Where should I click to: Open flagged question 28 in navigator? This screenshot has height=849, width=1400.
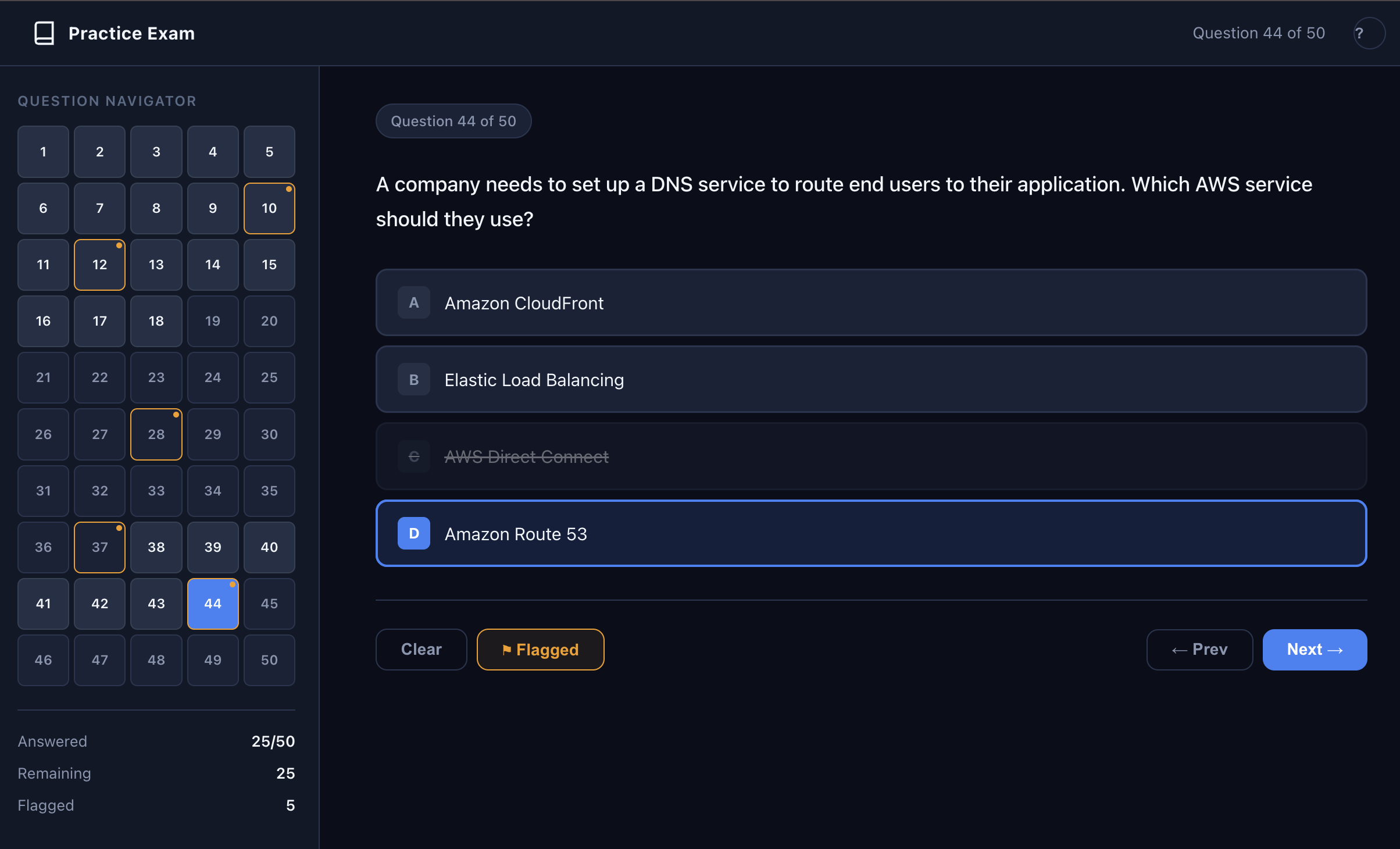click(x=156, y=434)
